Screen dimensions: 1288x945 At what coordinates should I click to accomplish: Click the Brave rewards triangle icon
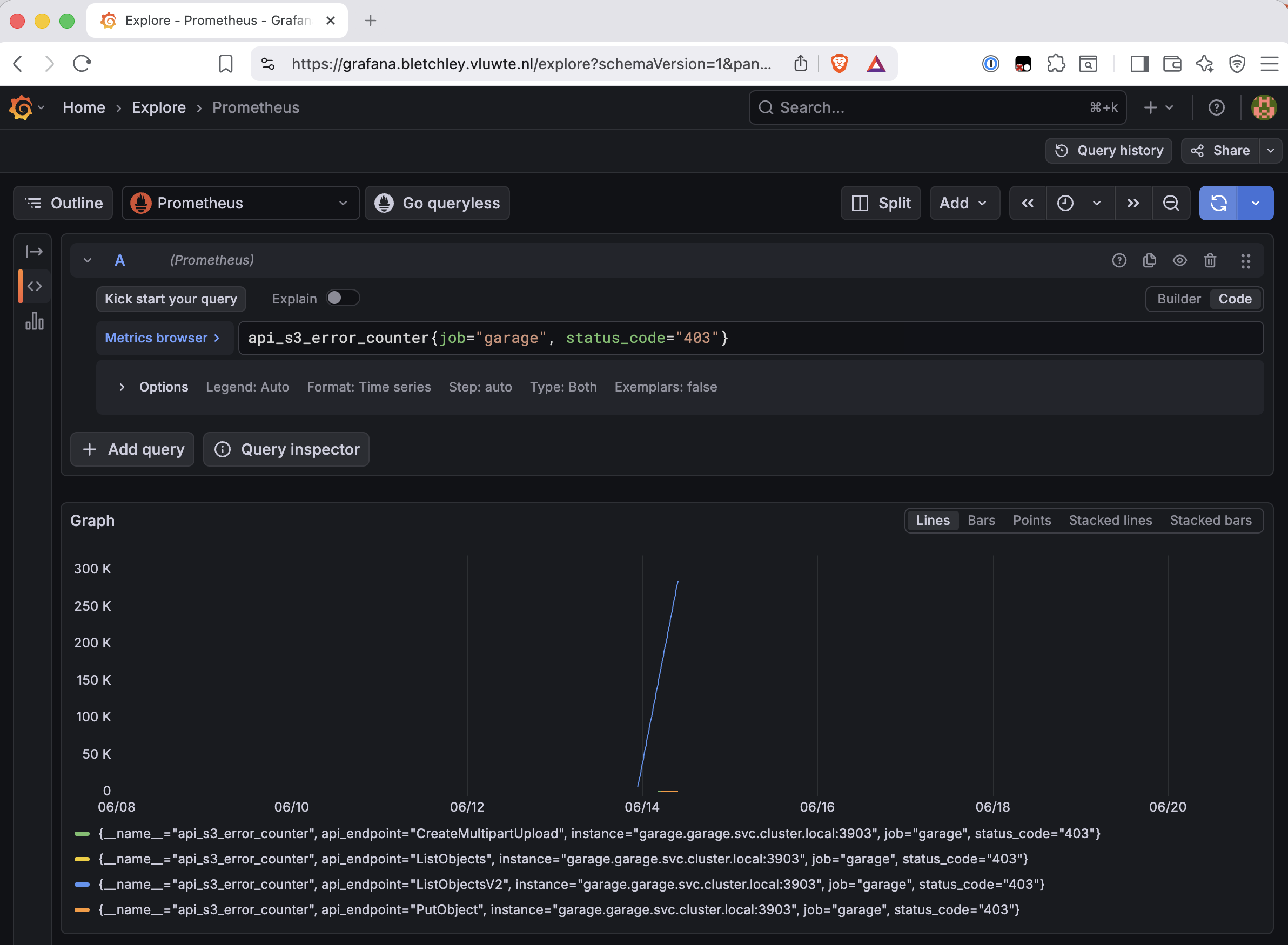(876, 64)
